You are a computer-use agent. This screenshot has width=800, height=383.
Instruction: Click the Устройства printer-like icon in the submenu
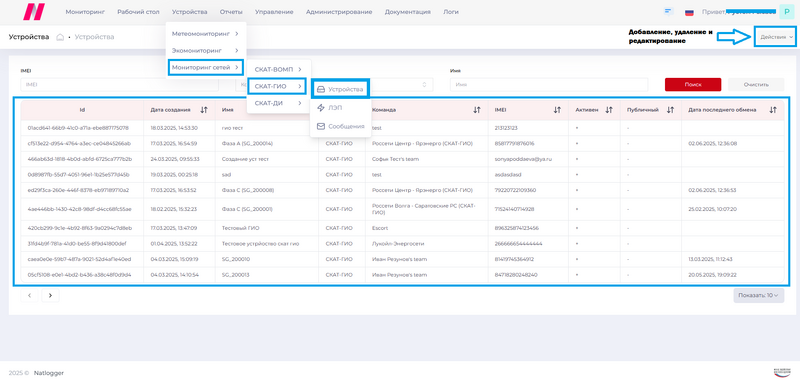click(x=321, y=89)
